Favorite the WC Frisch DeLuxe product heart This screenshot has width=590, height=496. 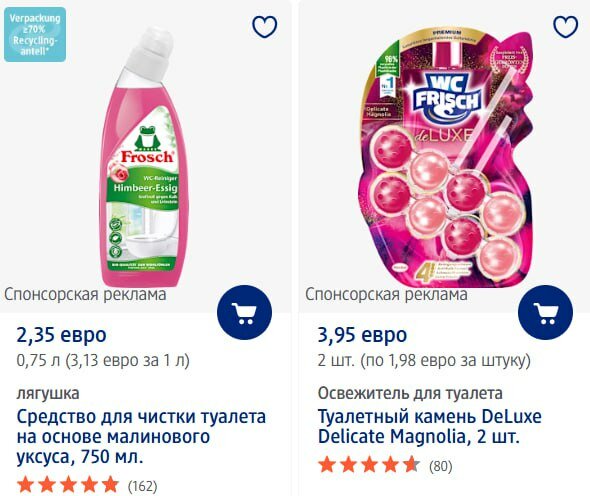(566, 26)
